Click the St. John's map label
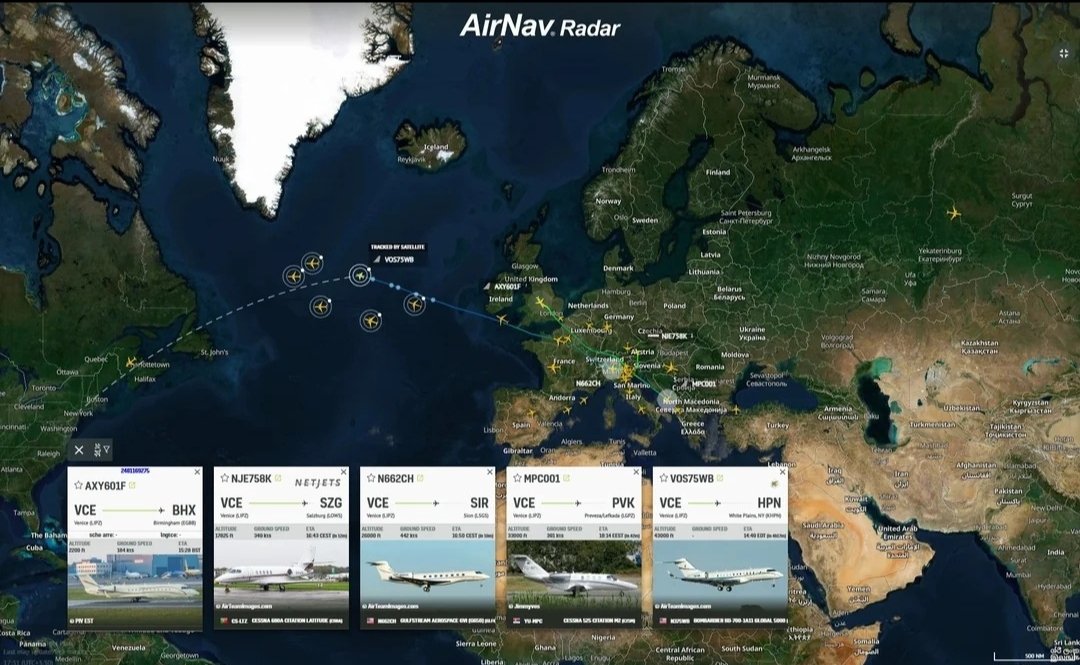The width and height of the screenshot is (1080, 665). click(214, 352)
